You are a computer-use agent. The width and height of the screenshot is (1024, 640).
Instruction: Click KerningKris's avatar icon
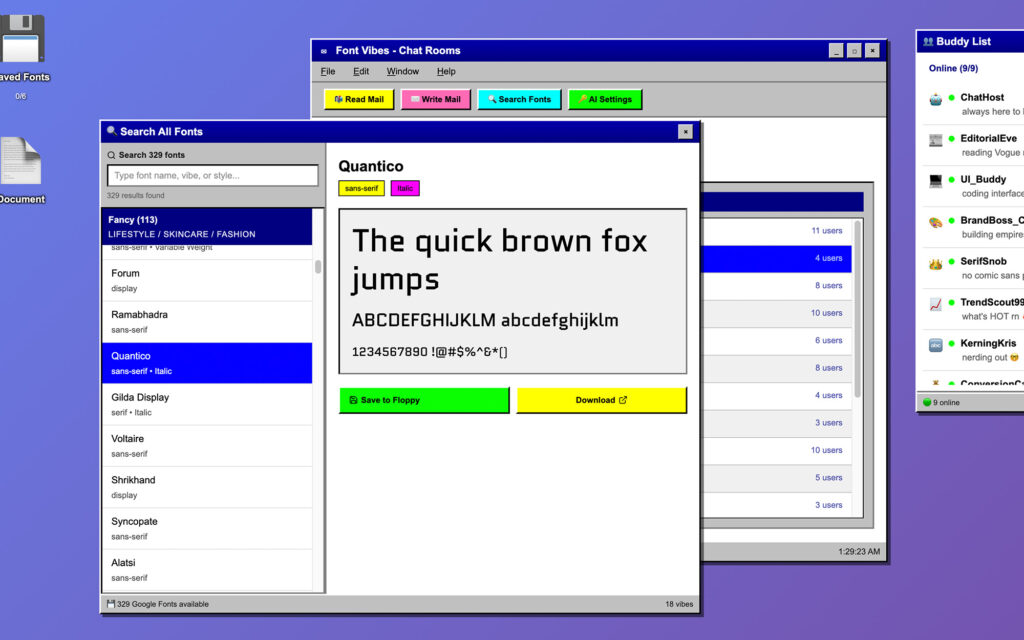coord(935,344)
